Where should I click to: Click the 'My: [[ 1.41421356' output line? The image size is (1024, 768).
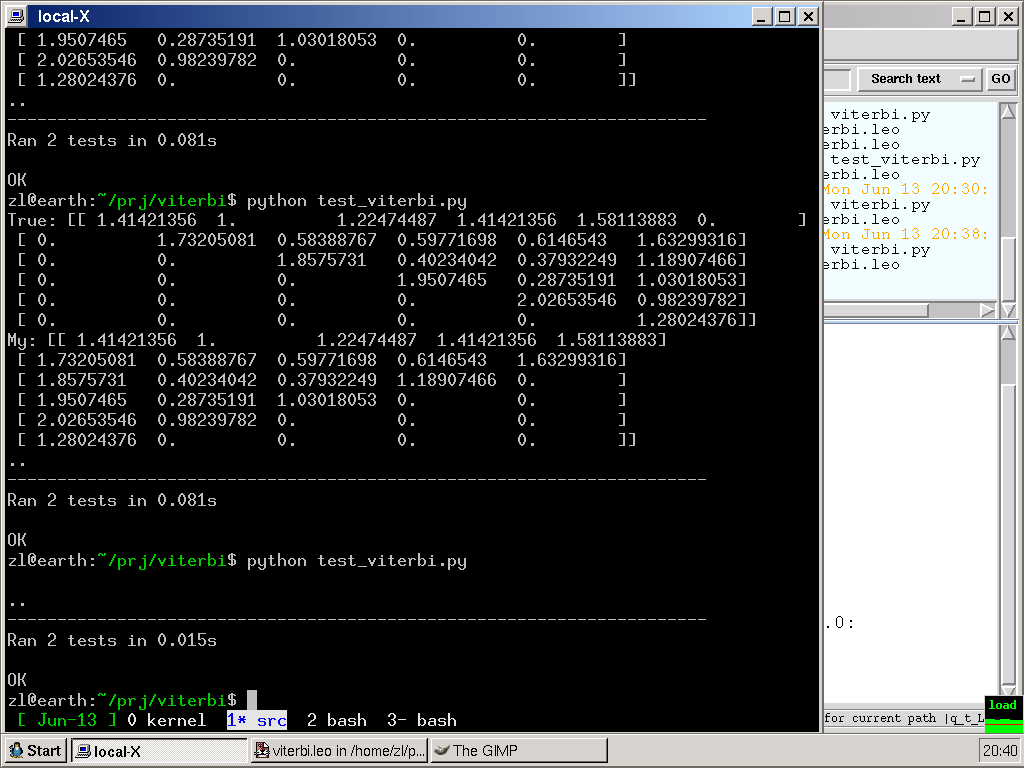point(336,340)
